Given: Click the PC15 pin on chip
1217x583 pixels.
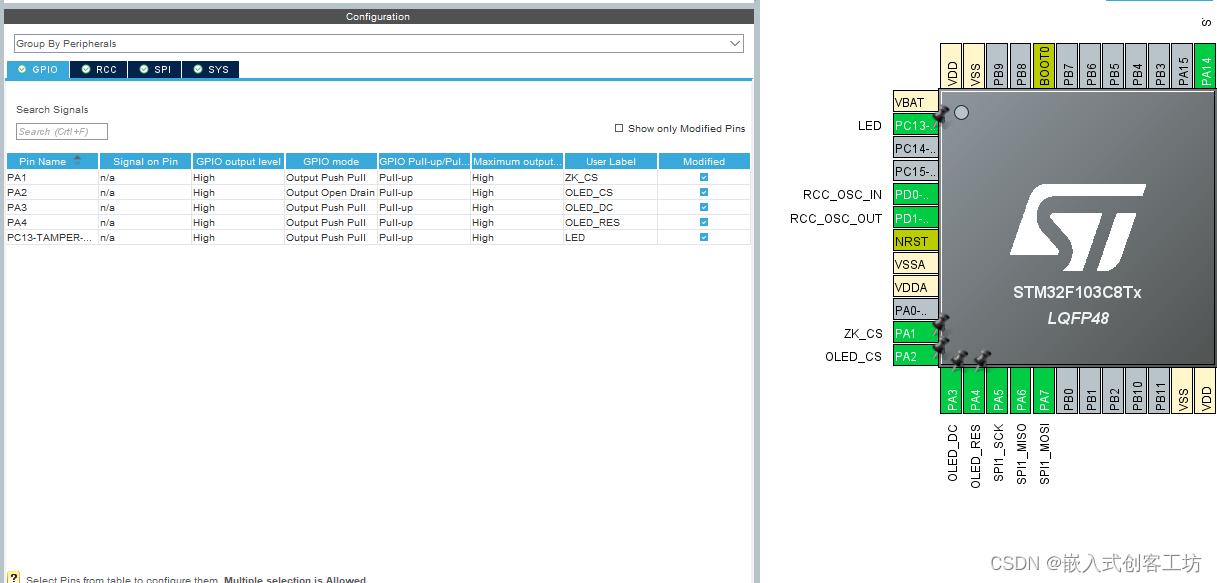Looking at the screenshot, I should (916, 172).
